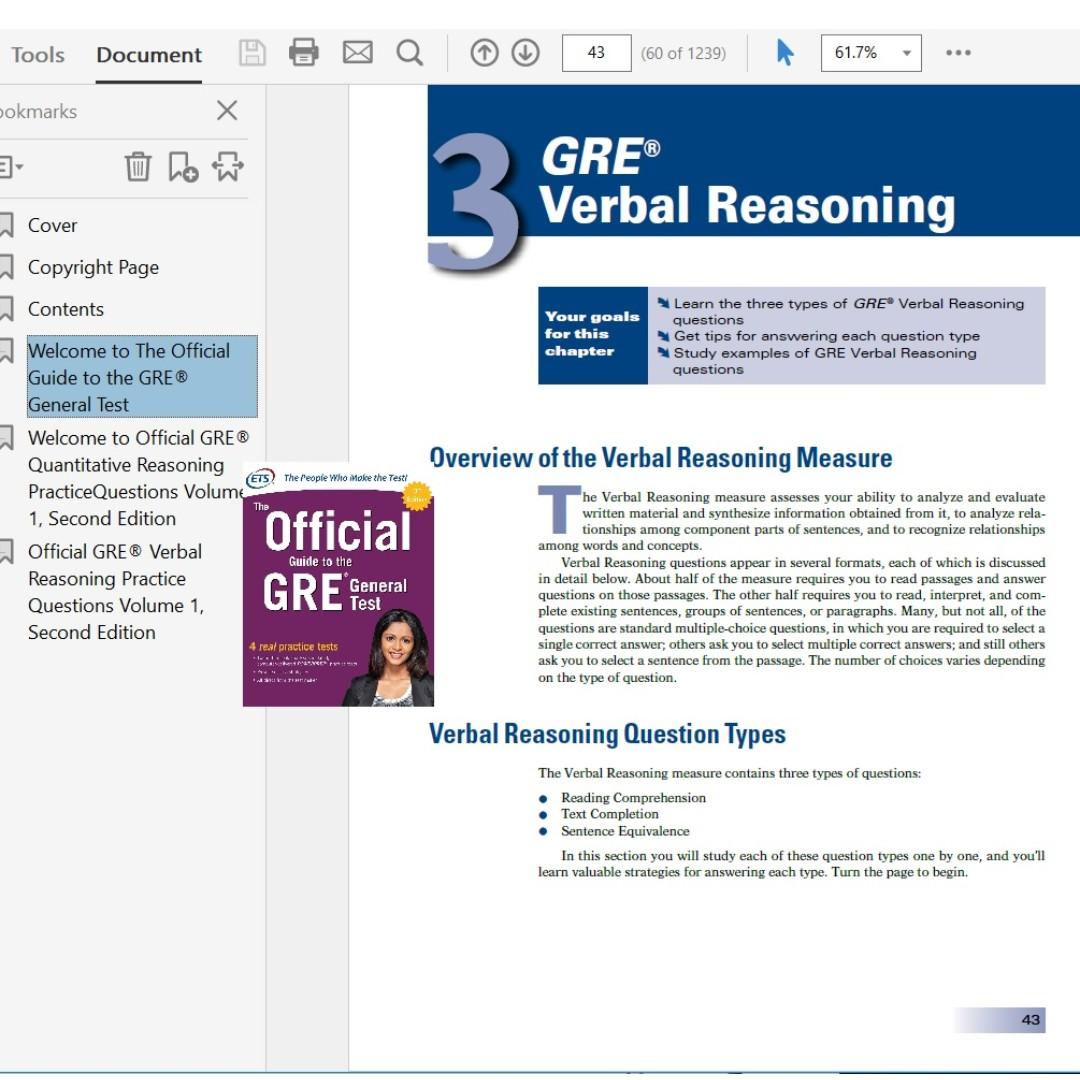Select Welcome to The Official Guide bookmark

(142, 377)
